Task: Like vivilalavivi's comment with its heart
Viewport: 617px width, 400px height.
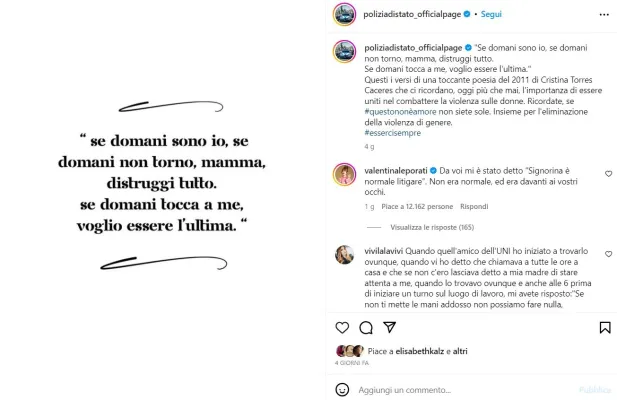Action: pos(608,254)
